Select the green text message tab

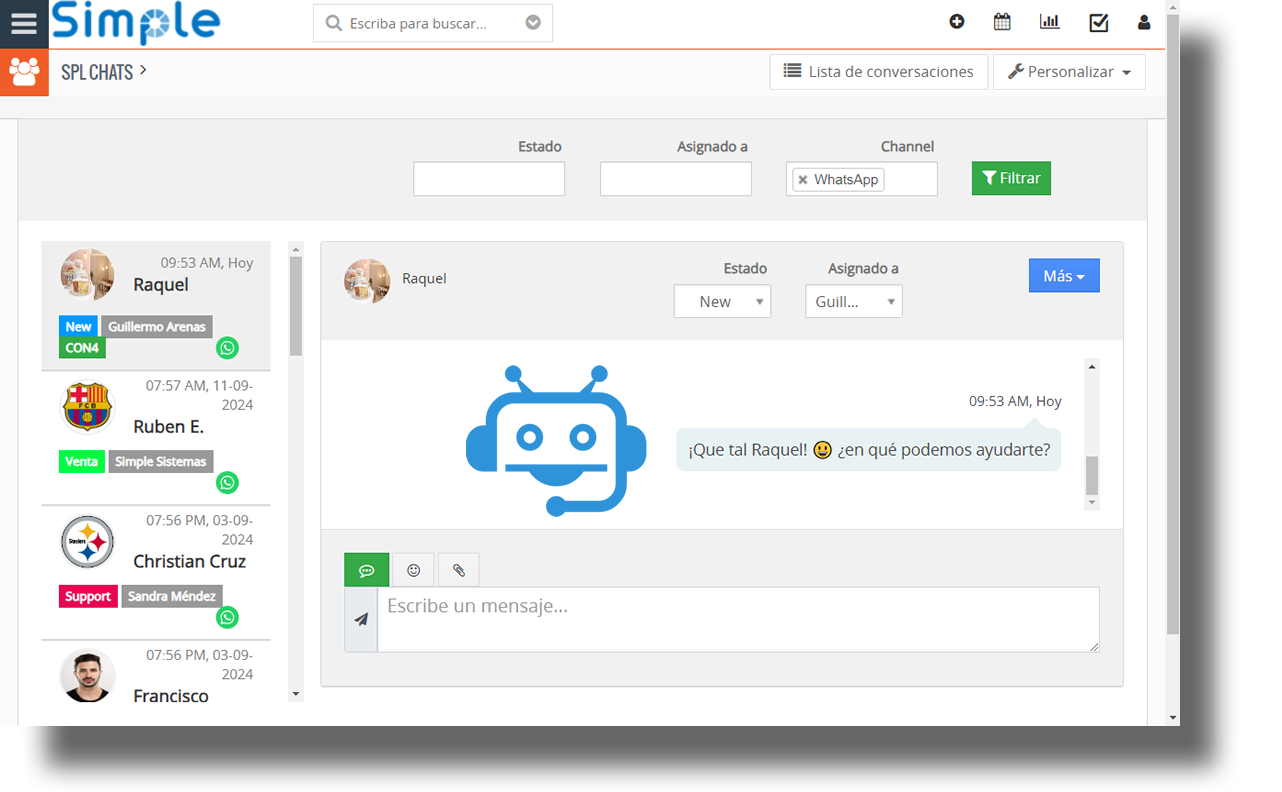click(367, 570)
